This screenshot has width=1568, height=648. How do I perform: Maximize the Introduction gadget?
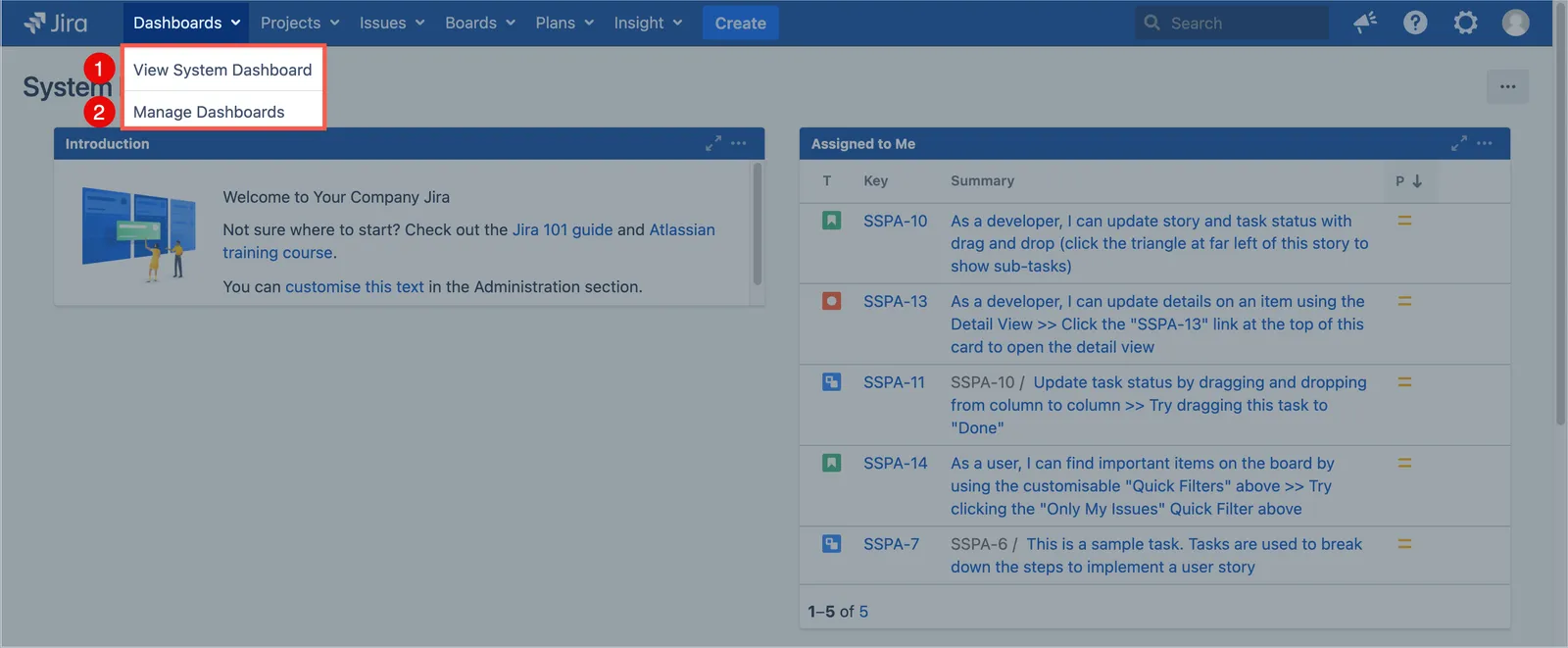click(x=713, y=143)
